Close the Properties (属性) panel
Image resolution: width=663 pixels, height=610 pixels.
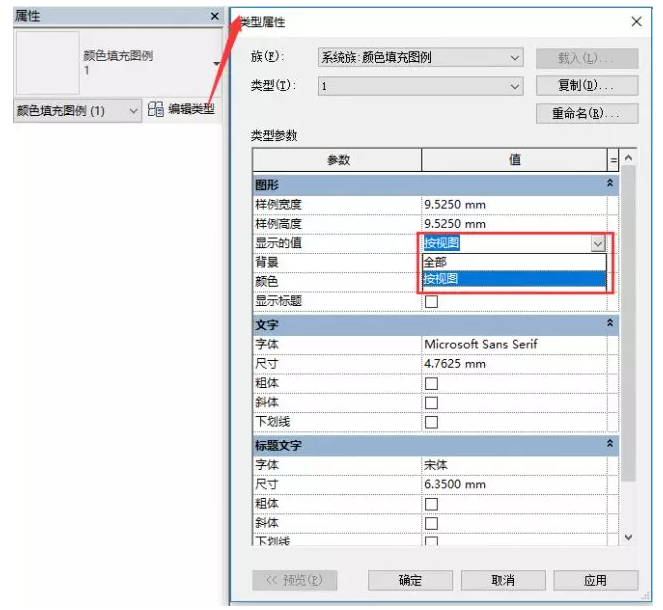click(214, 17)
